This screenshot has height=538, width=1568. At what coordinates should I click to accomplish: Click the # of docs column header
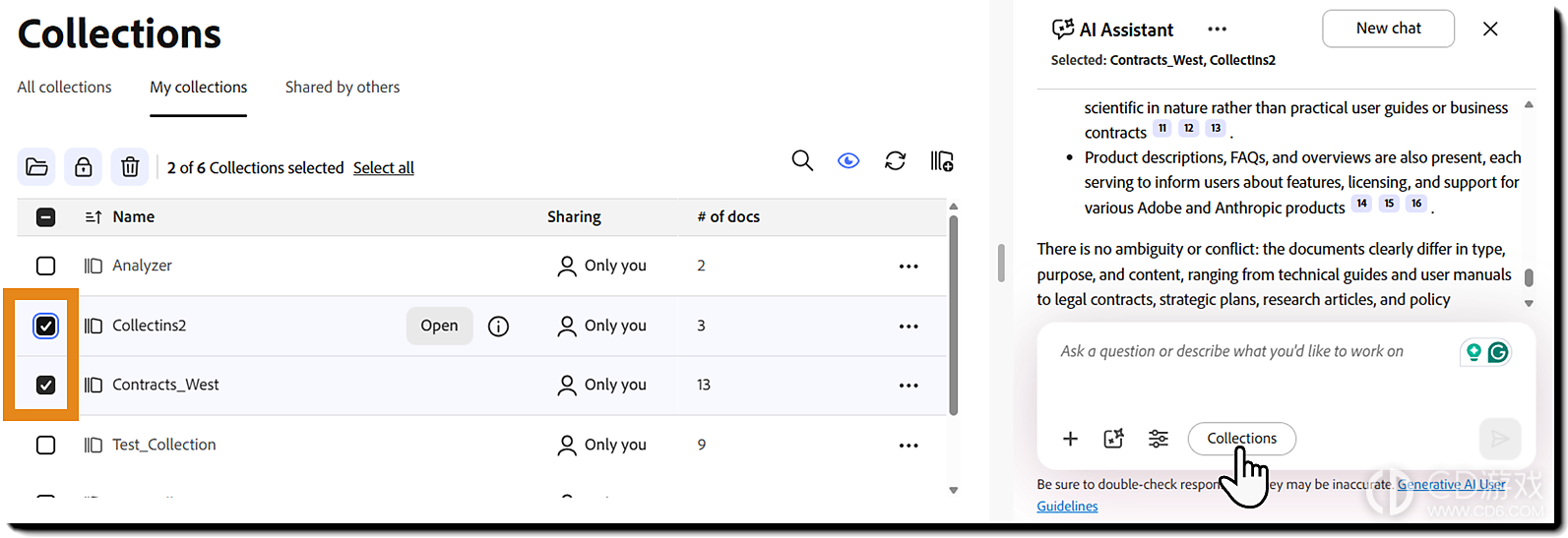click(x=728, y=217)
